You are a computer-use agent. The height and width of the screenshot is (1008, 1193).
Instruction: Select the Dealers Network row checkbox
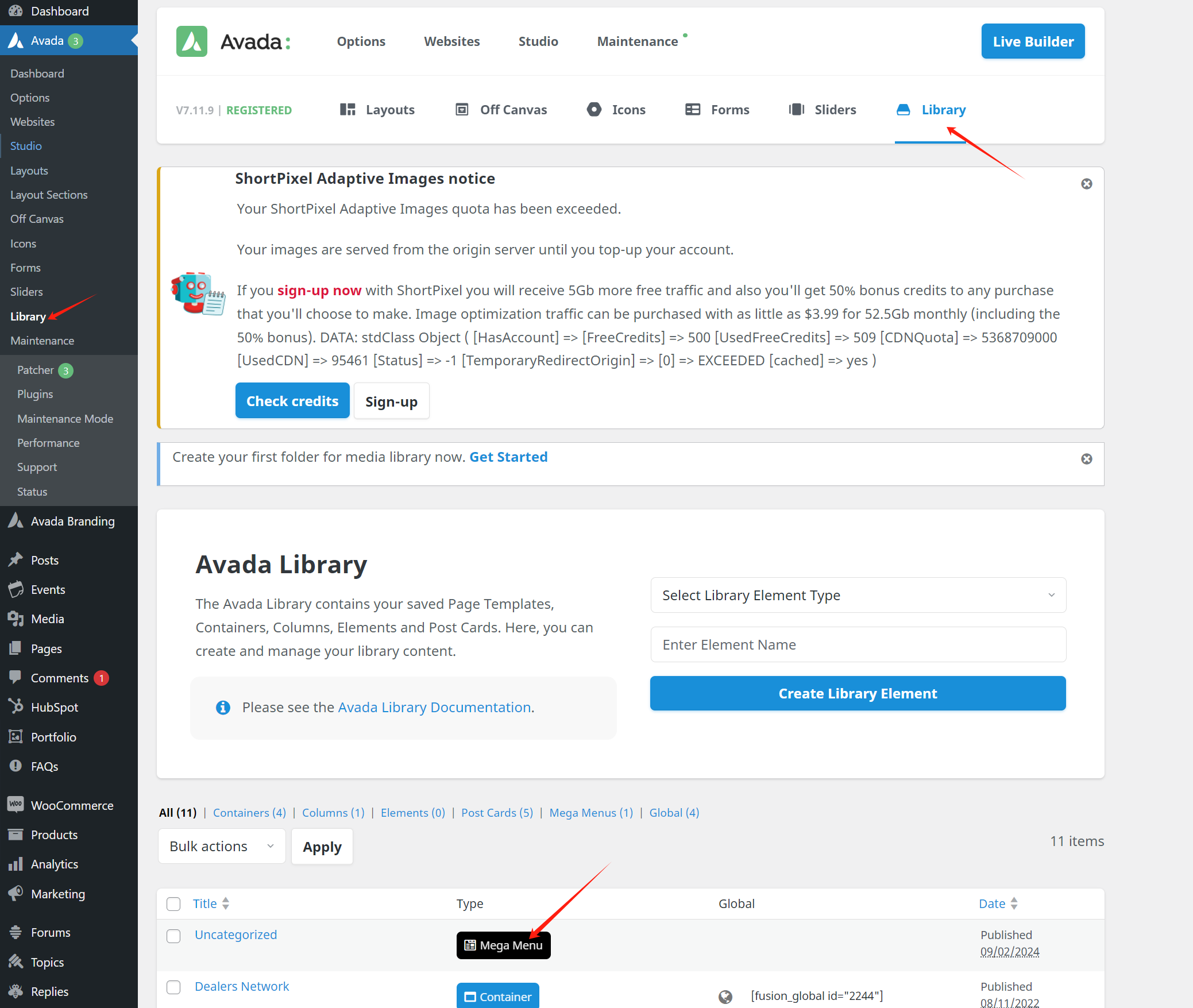tap(173, 987)
